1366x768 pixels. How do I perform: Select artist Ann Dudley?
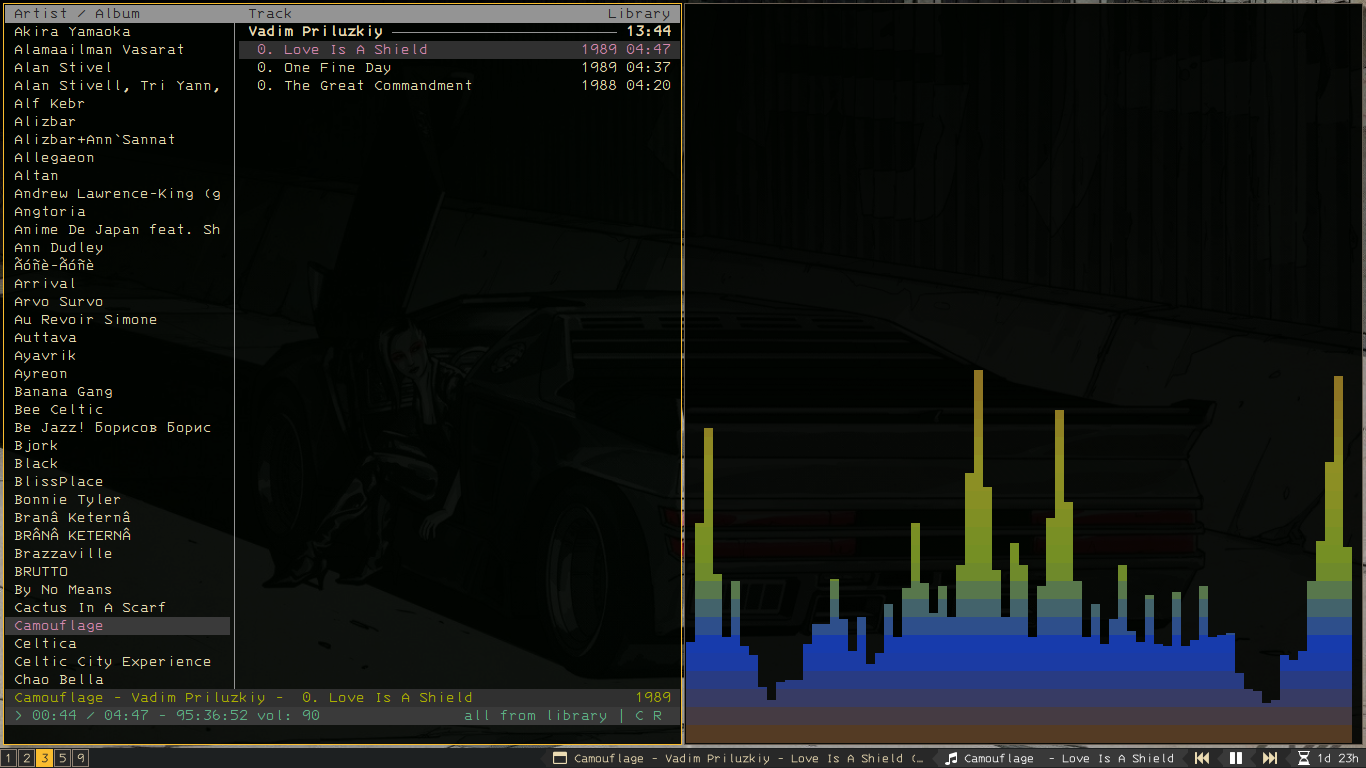(58, 248)
